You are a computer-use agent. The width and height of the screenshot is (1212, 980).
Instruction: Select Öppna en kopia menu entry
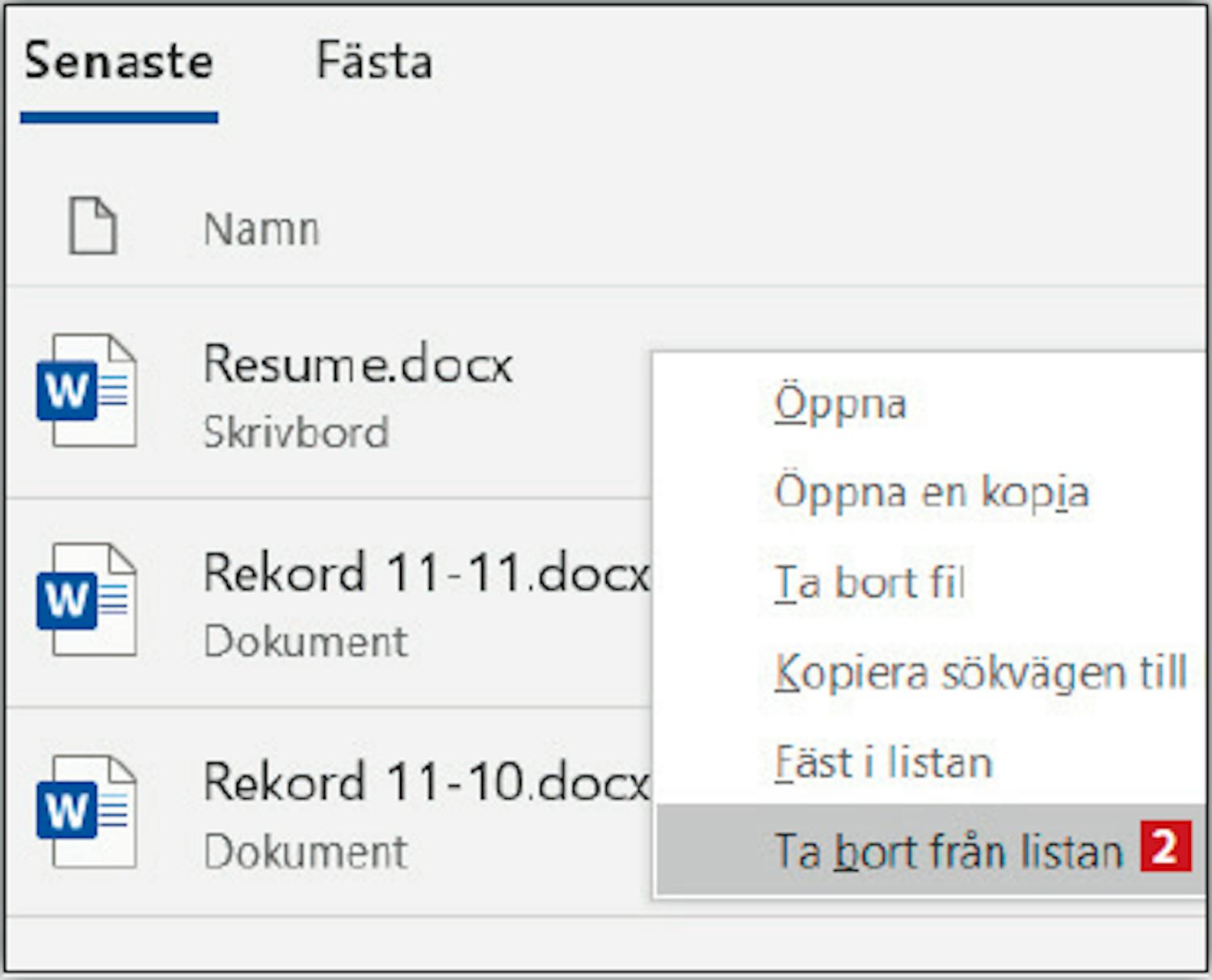click(x=932, y=492)
